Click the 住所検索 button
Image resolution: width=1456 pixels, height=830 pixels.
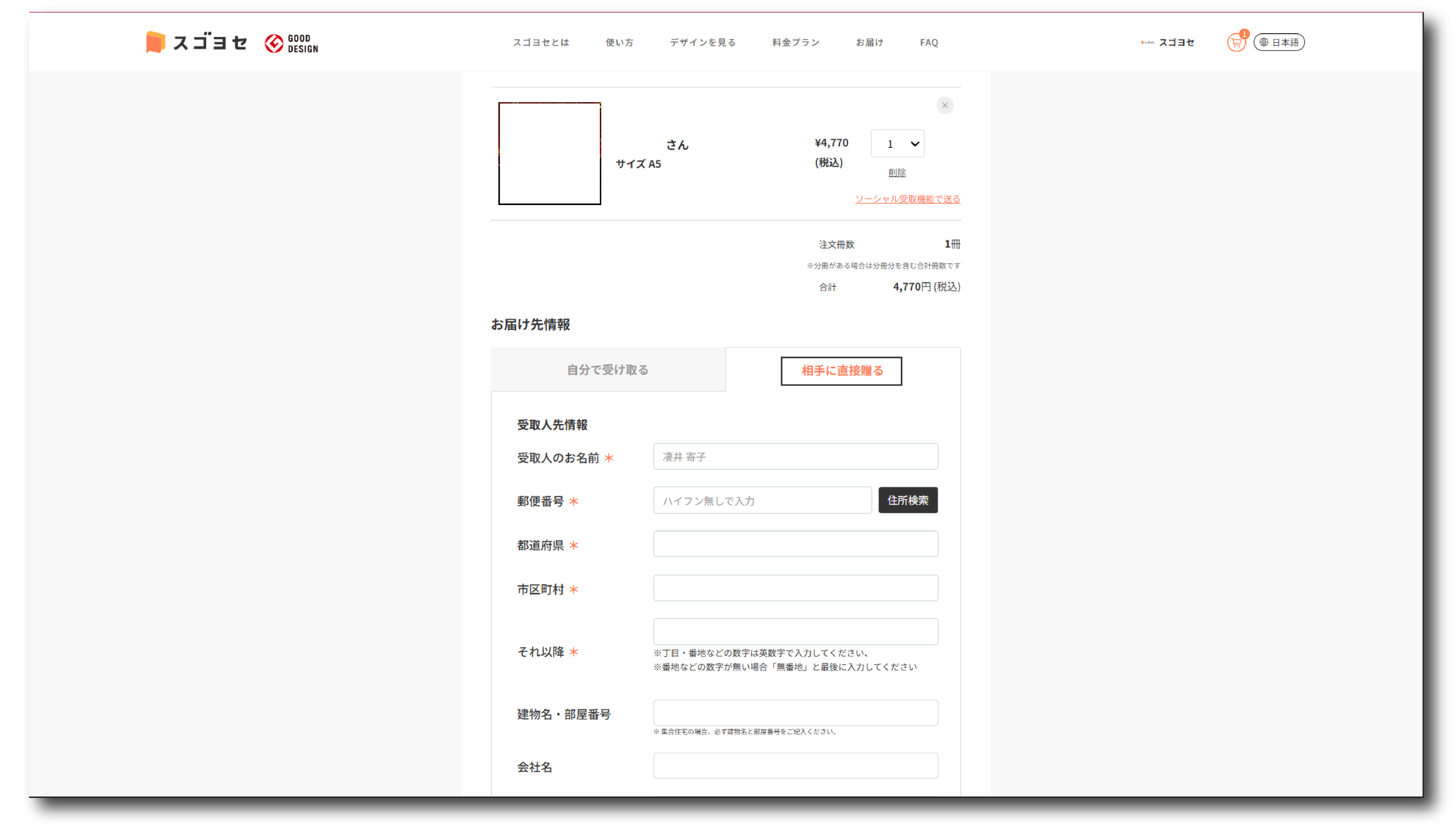[x=907, y=500]
